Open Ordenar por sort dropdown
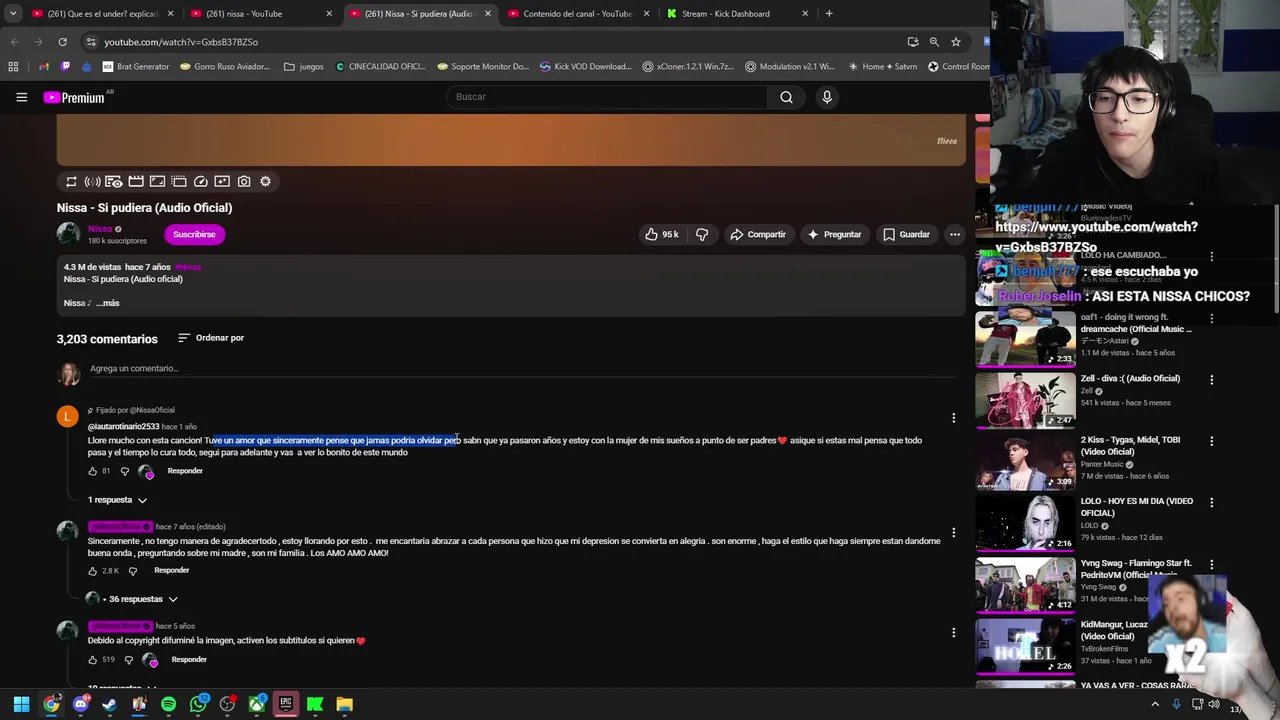 click(x=211, y=338)
